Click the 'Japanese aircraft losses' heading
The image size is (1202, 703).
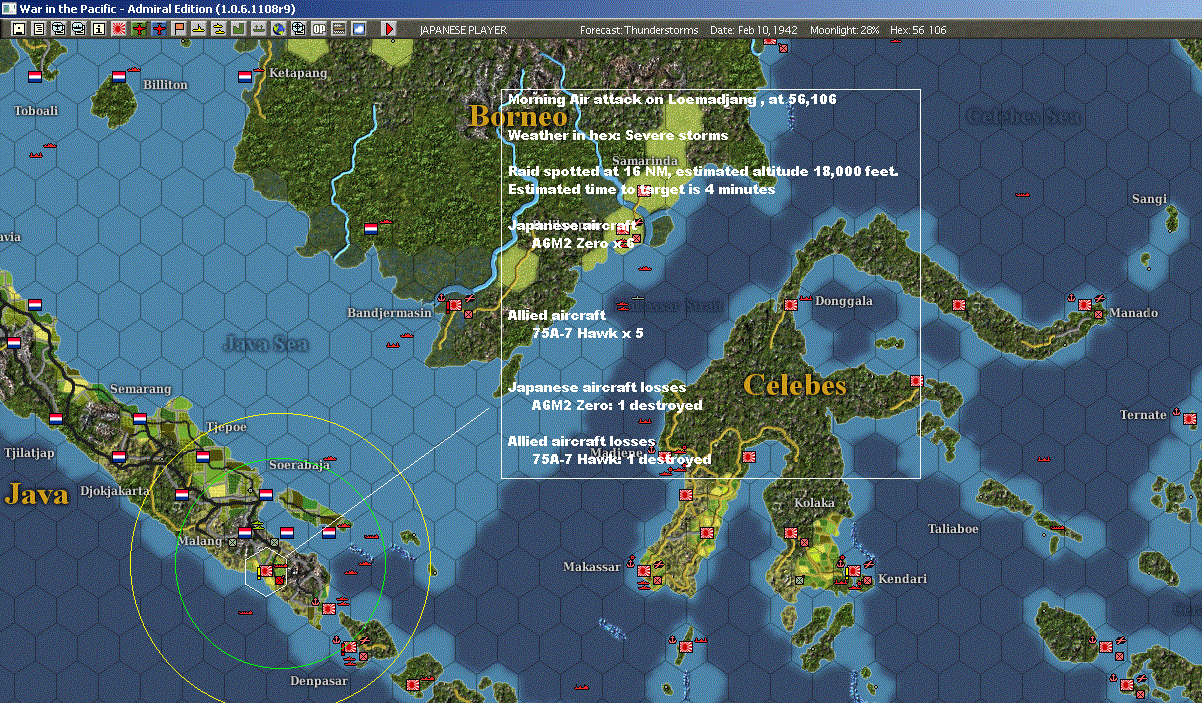[x=597, y=387]
